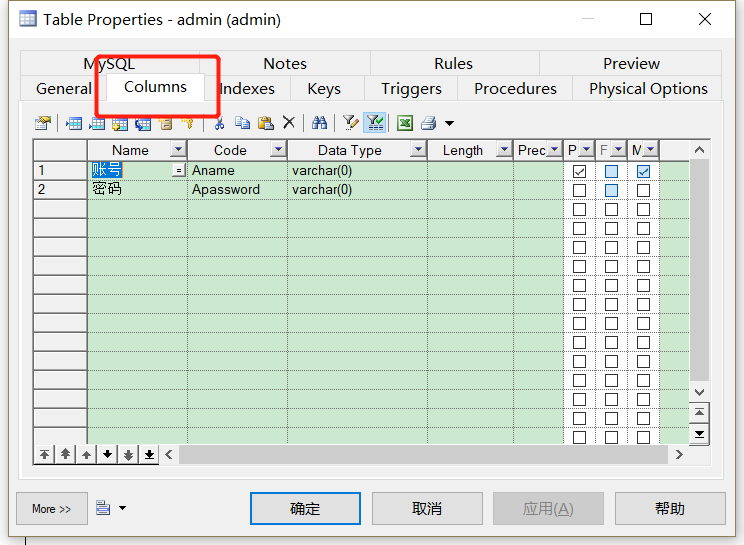This screenshot has width=744, height=545.
Task: Toggle F checkbox for Apassword row
Action: (x=612, y=190)
